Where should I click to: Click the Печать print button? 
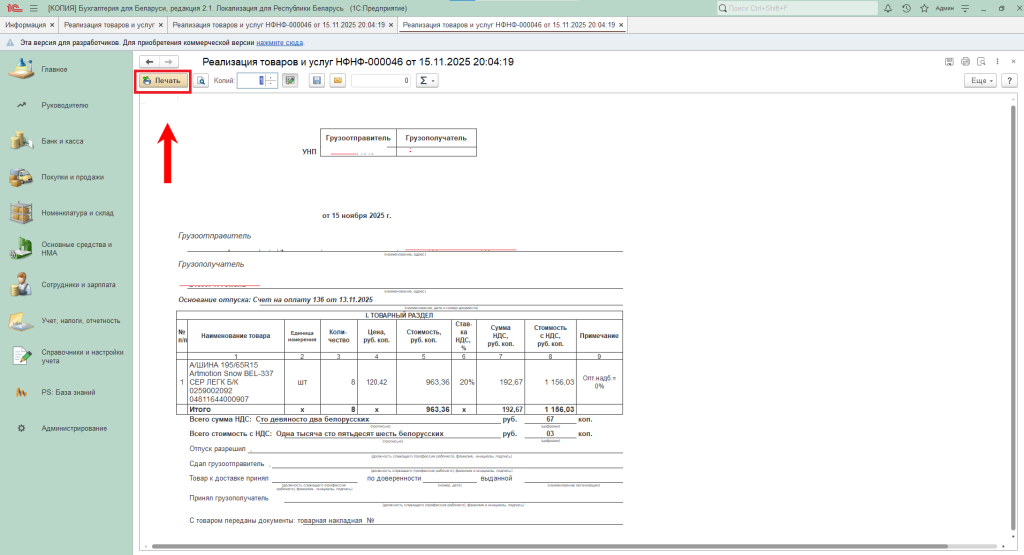tap(163, 80)
